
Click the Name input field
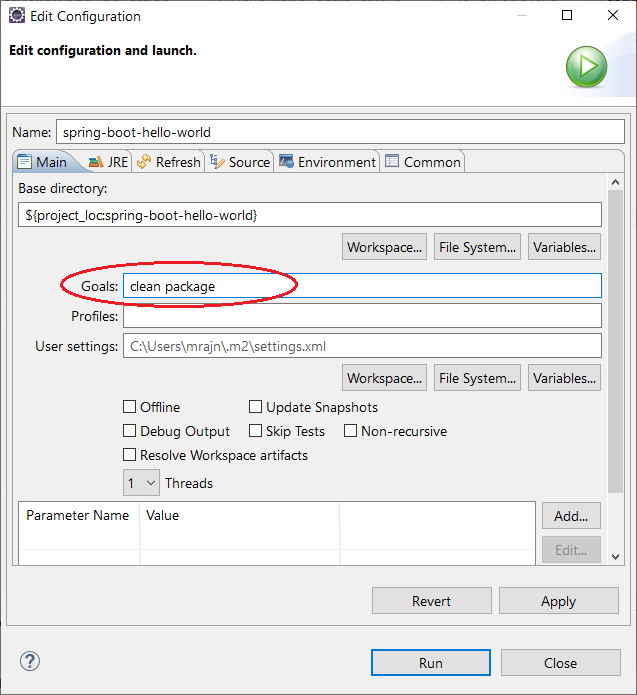pyautogui.click(x=340, y=132)
